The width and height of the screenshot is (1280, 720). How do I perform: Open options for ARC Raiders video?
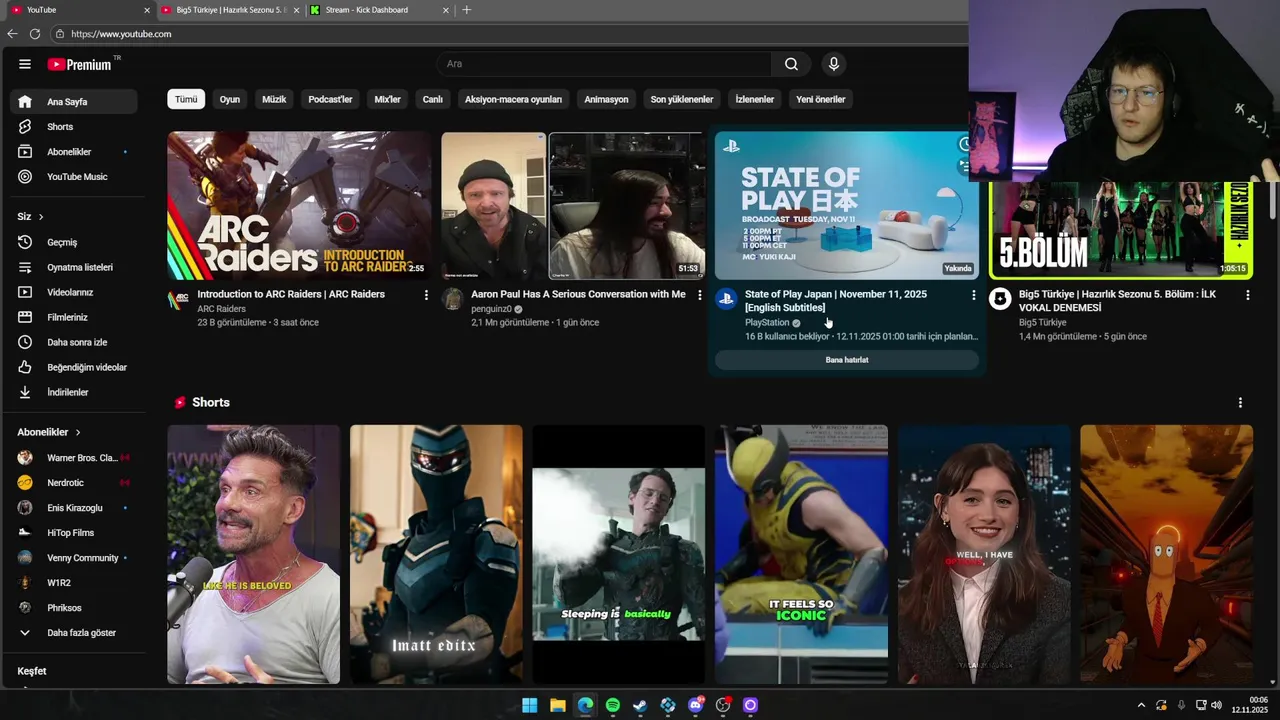(x=426, y=295)
